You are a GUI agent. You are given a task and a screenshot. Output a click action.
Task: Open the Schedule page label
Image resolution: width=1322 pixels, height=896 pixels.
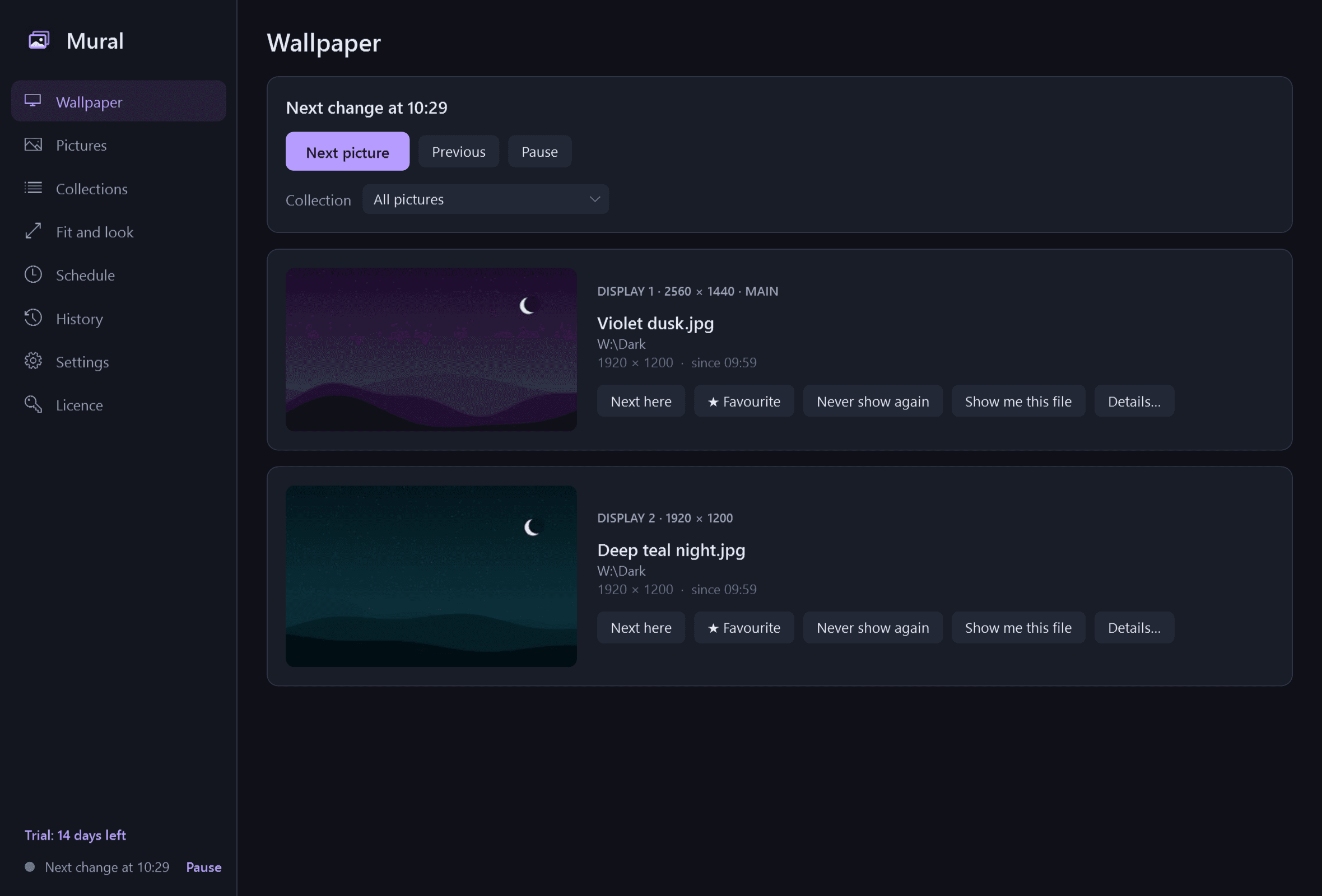(x=85, y=275)
